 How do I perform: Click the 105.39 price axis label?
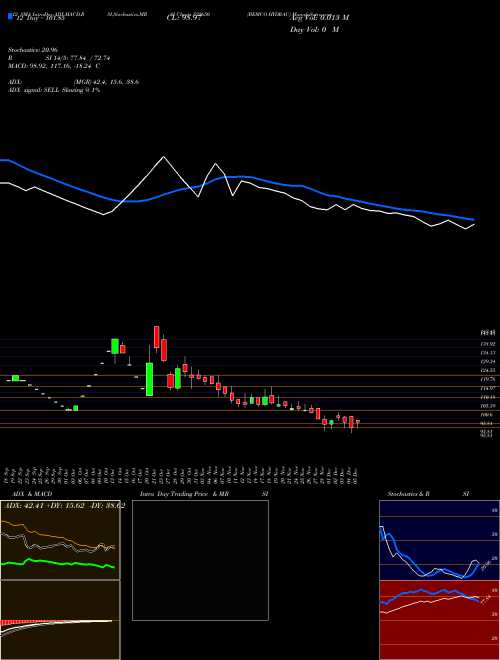pos(487,406)
